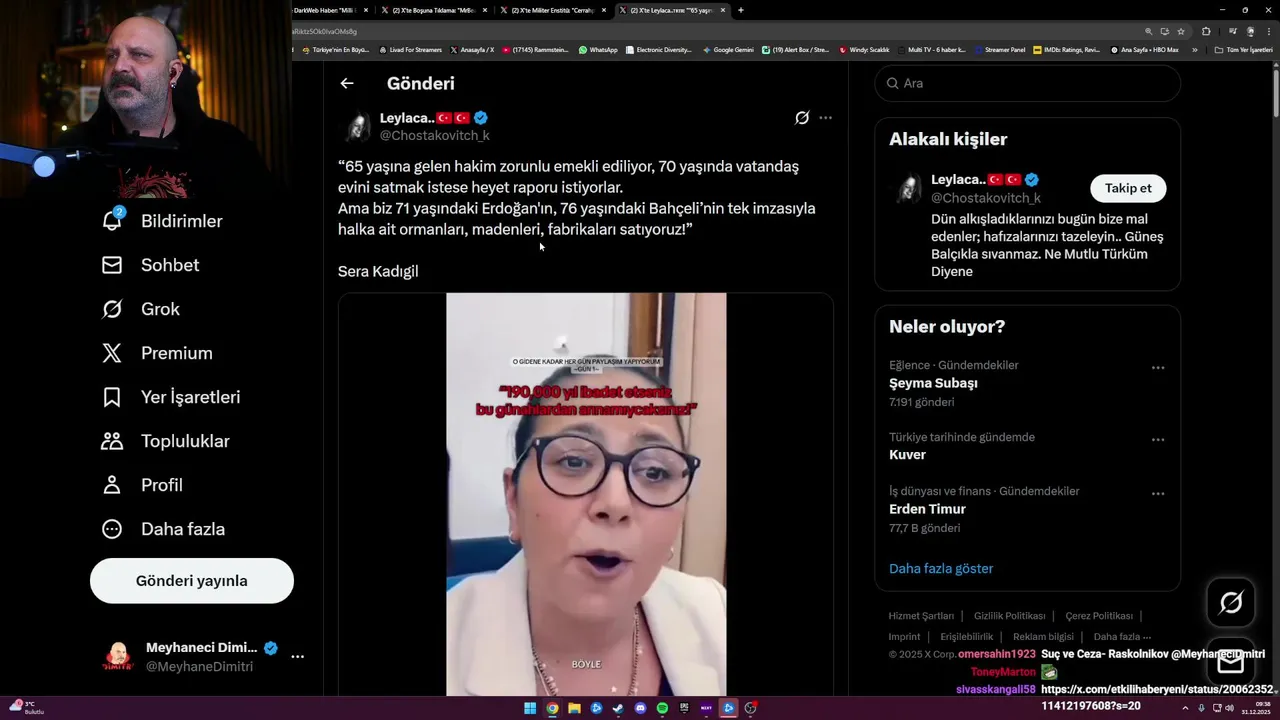Screen dimensions: 1280x720
Task: Click the Grok icon on Leylaca's post
Action: [x=802, y=118]
